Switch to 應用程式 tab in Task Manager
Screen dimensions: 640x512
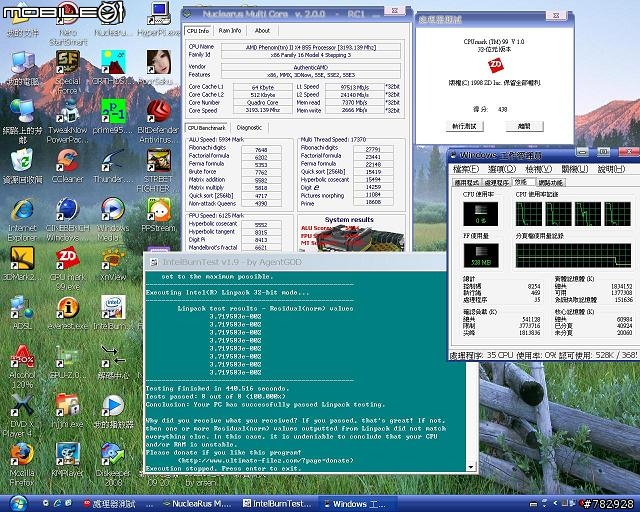467,183
